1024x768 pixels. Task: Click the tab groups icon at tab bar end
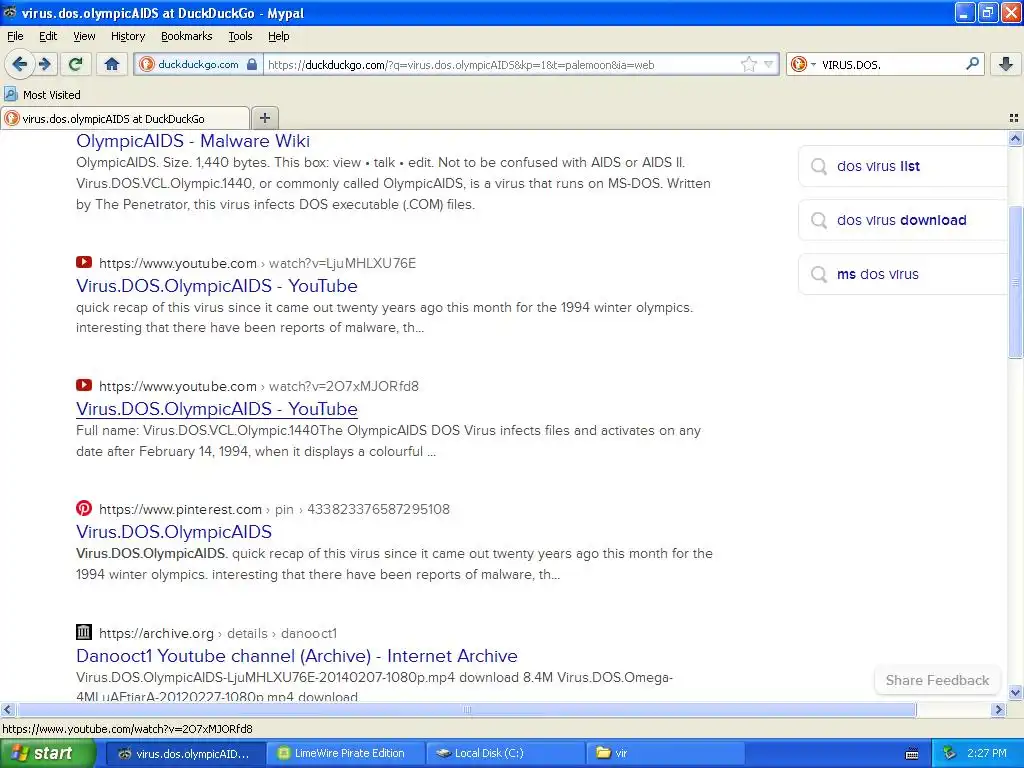pyautogui.click(x=1014, y=118)
